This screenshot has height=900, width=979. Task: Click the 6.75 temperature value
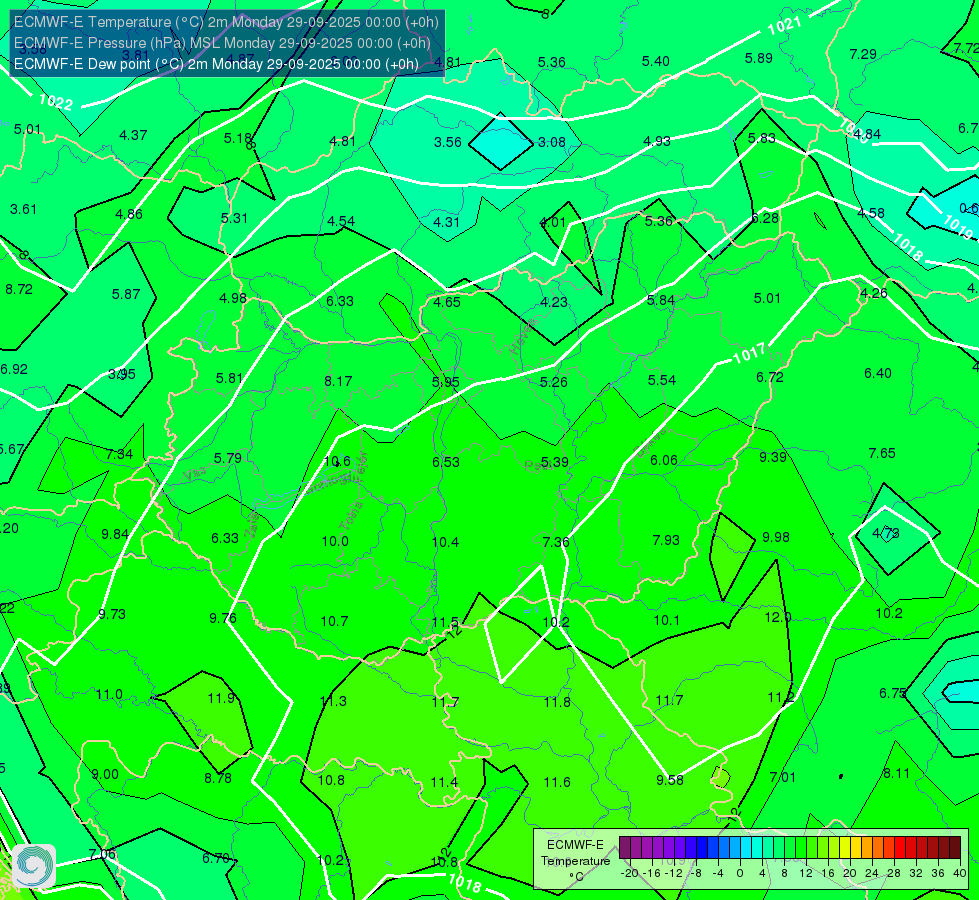892,693
